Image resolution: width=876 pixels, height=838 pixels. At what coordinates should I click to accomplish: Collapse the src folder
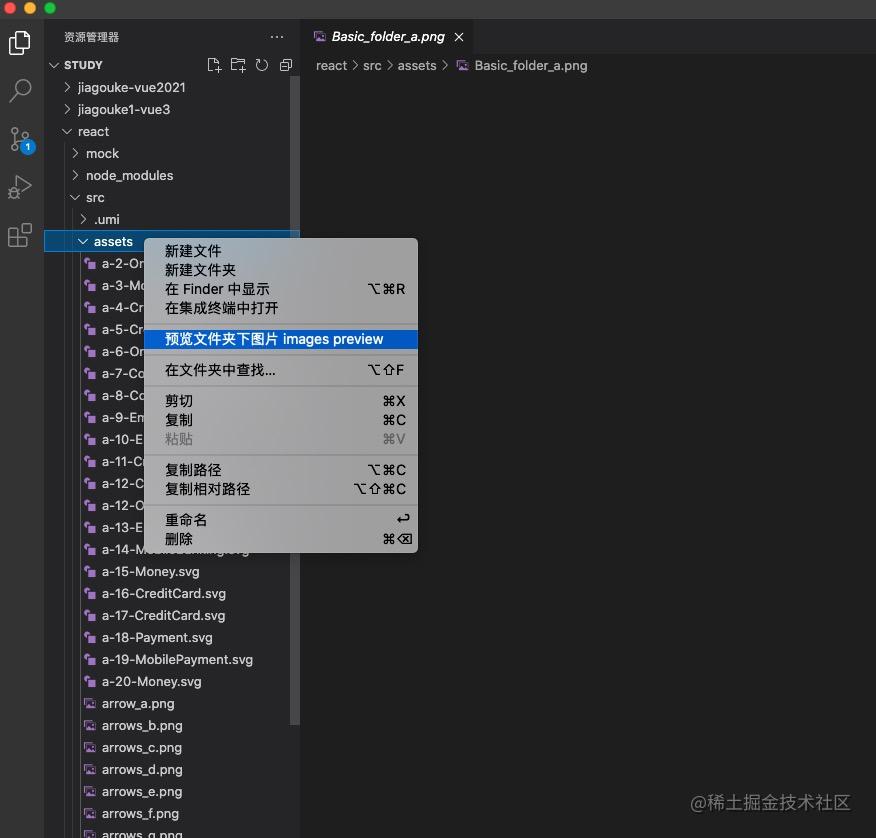pos(95,197)
